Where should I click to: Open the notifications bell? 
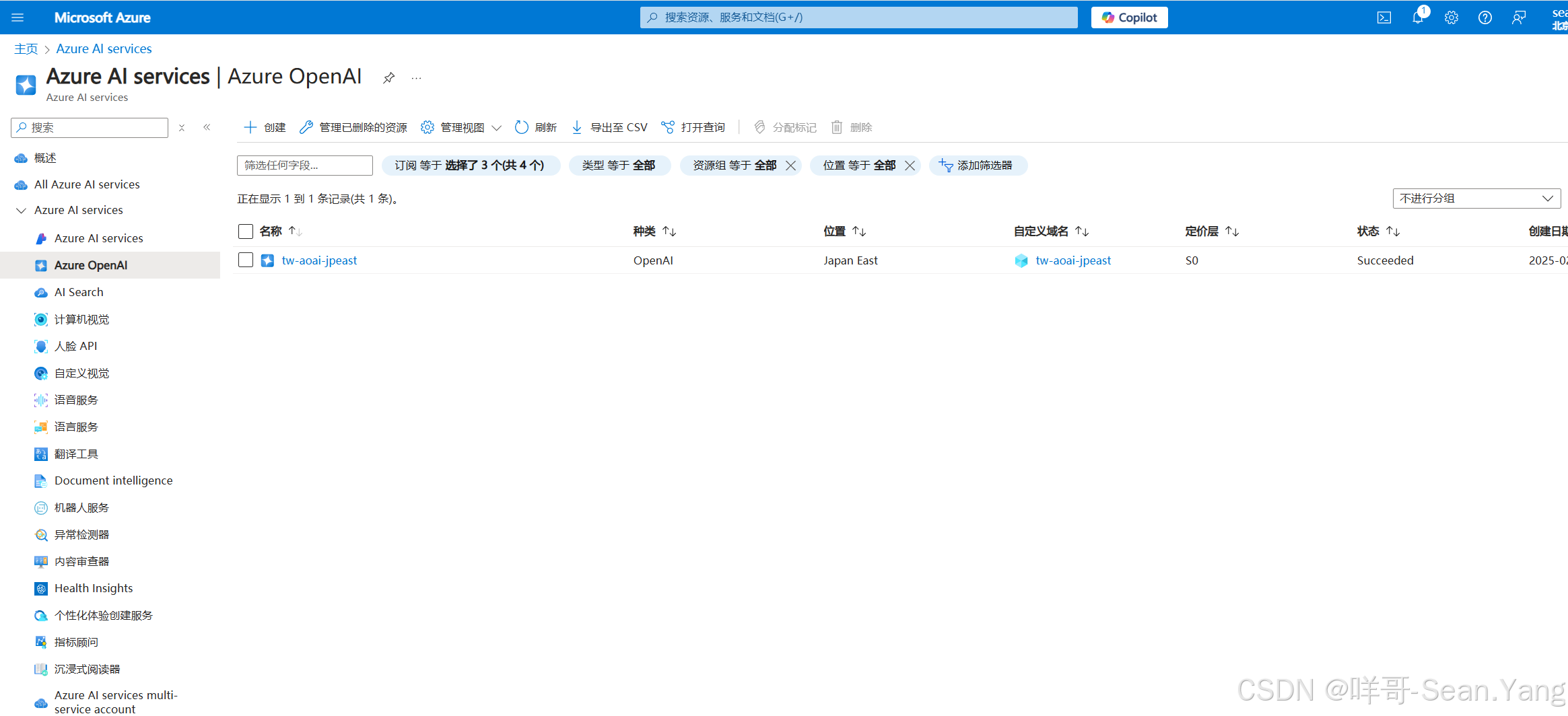1418,17
